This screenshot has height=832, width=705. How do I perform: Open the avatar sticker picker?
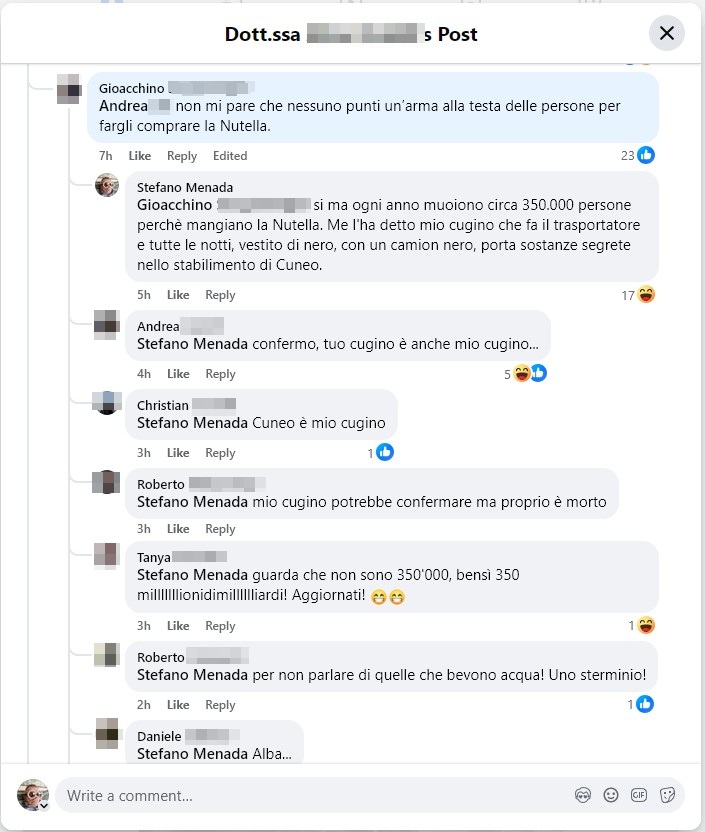[x=583, y=795]
